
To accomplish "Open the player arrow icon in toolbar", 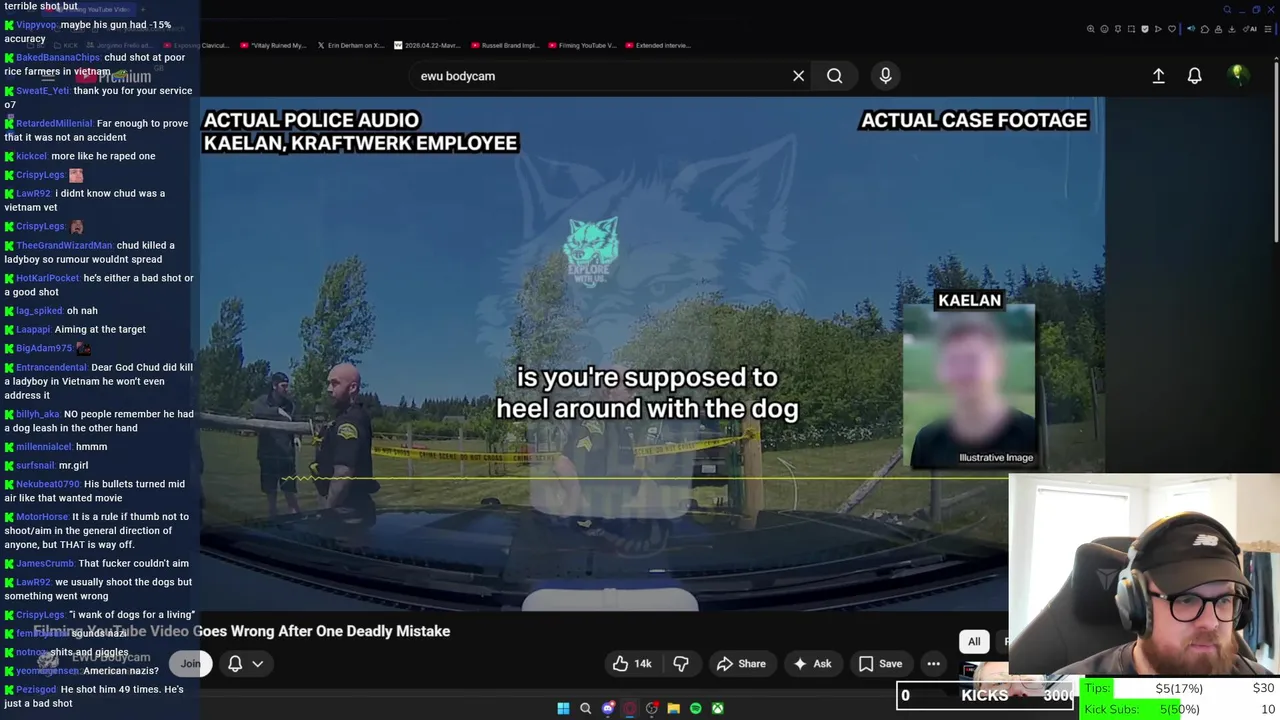I will pos(1158,29).
